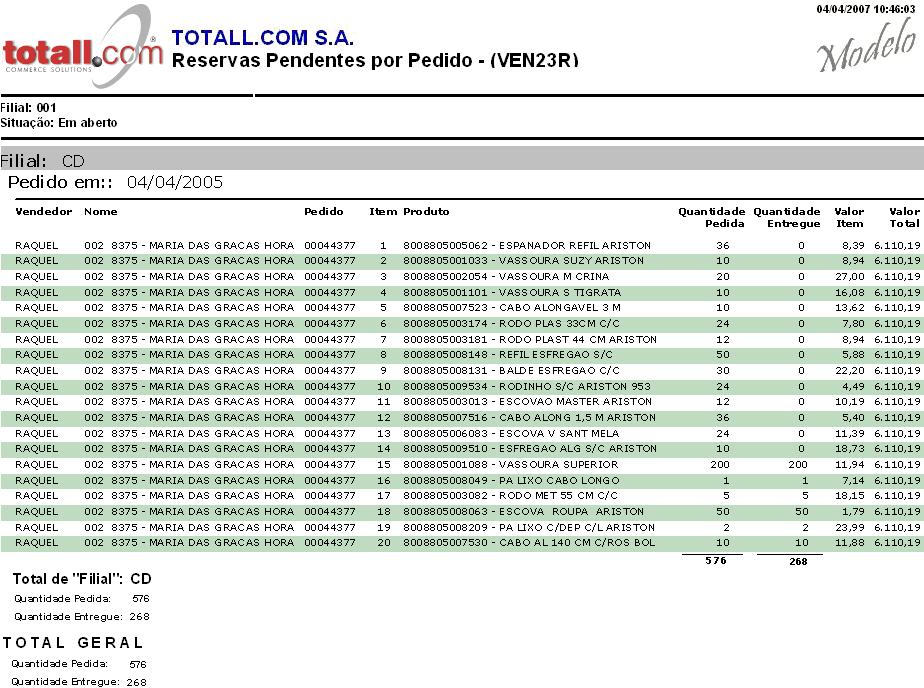Click the column total 268 under the table
Viewport: 924px width, 688px height.
pos(798,561)
